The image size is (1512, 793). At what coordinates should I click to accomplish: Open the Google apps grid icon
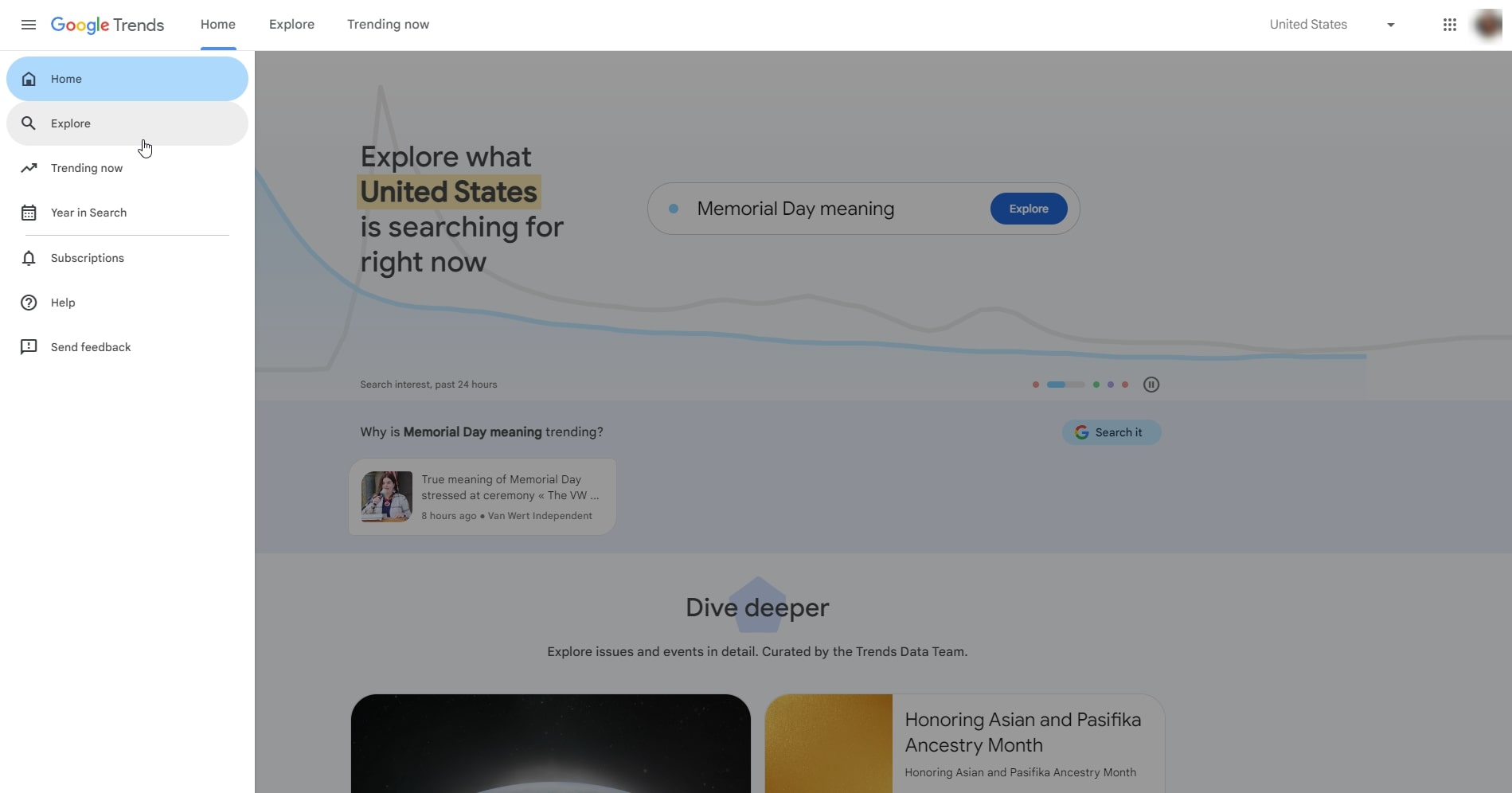pyautogui.click(x=1449, y=25)
